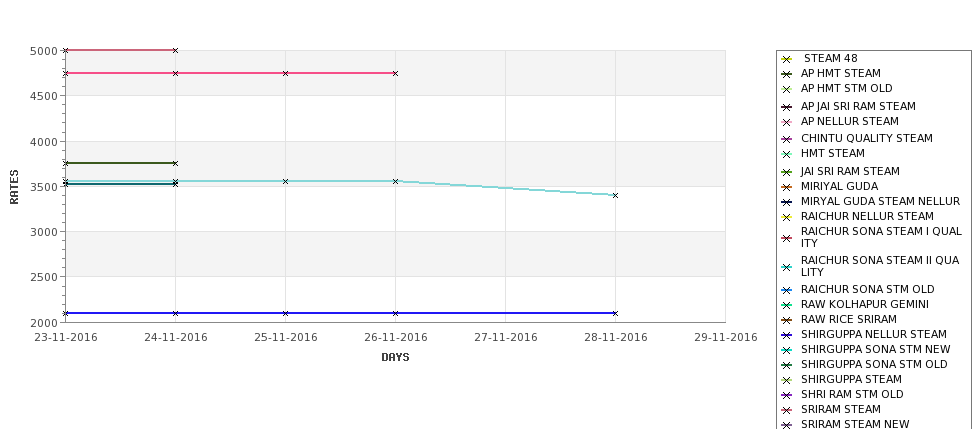Click the CHINTU QUALITY STEAM legend marker

click(786, 139)
